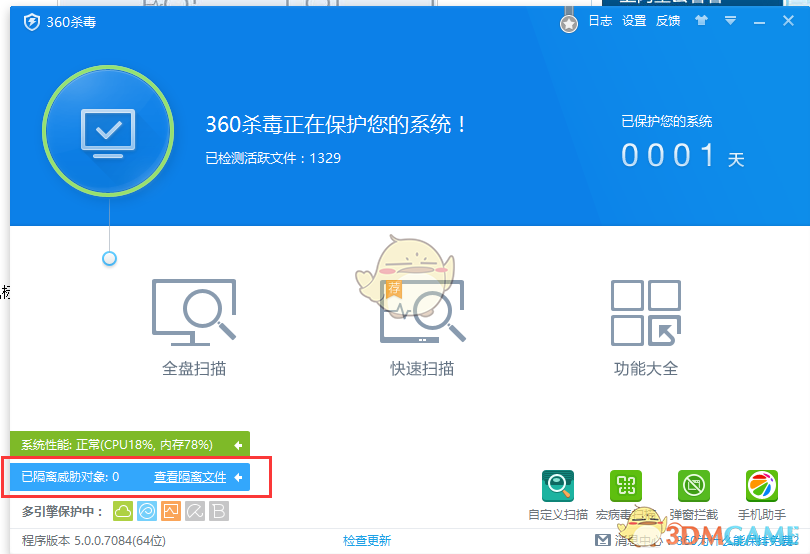The width and height of the screenshot is (810, 554).
Task: Expand the quarantined threats bar arrow
Action: (x=238, y=477)
